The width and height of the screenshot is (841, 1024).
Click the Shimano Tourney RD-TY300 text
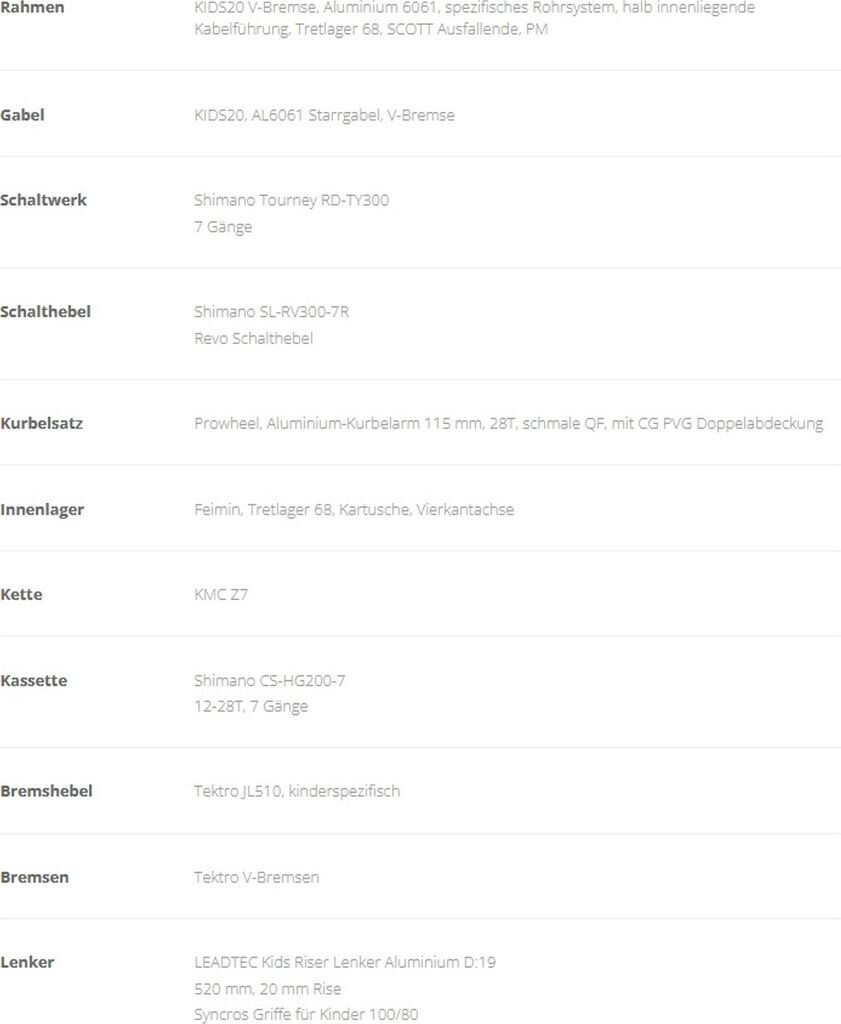tap(291, 200)
